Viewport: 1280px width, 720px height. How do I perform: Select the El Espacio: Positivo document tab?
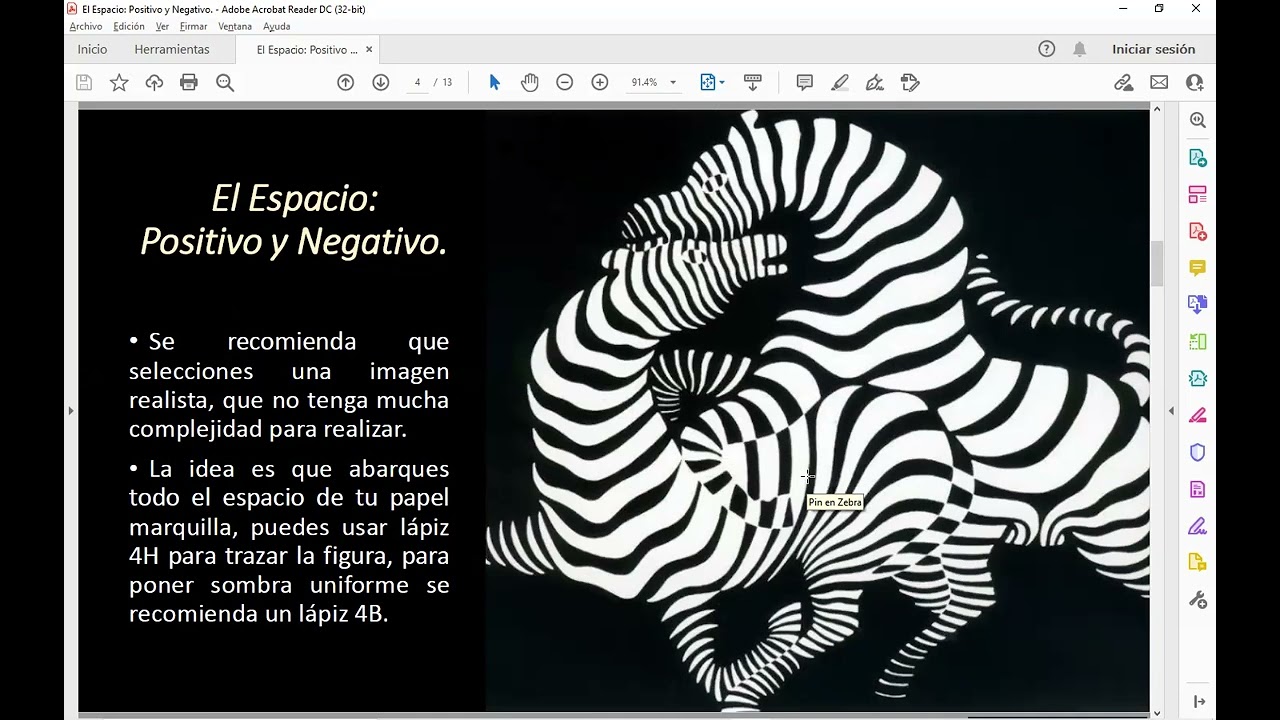click(307, 49)
